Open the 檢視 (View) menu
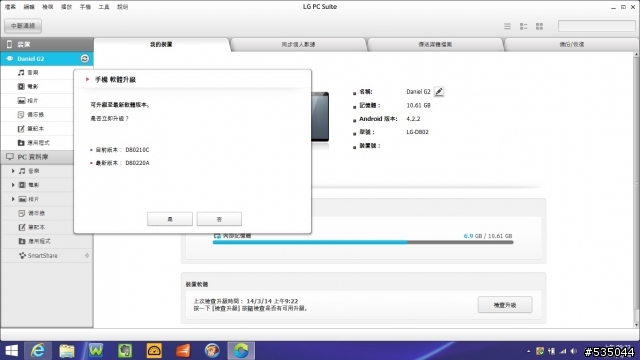The height and width of the screenshot is (360, 640). coord(48,7)
